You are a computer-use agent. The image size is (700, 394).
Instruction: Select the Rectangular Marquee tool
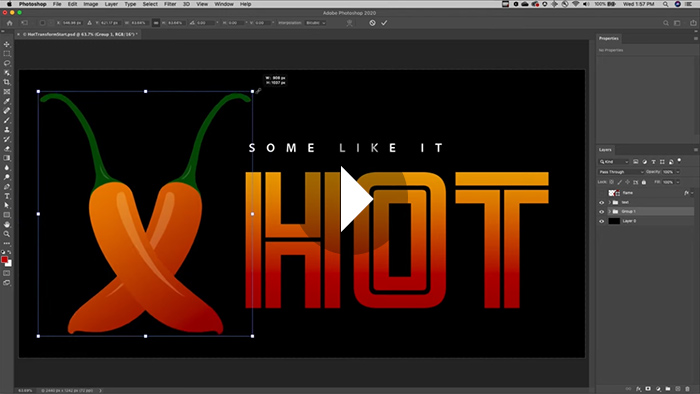(7, 54)
